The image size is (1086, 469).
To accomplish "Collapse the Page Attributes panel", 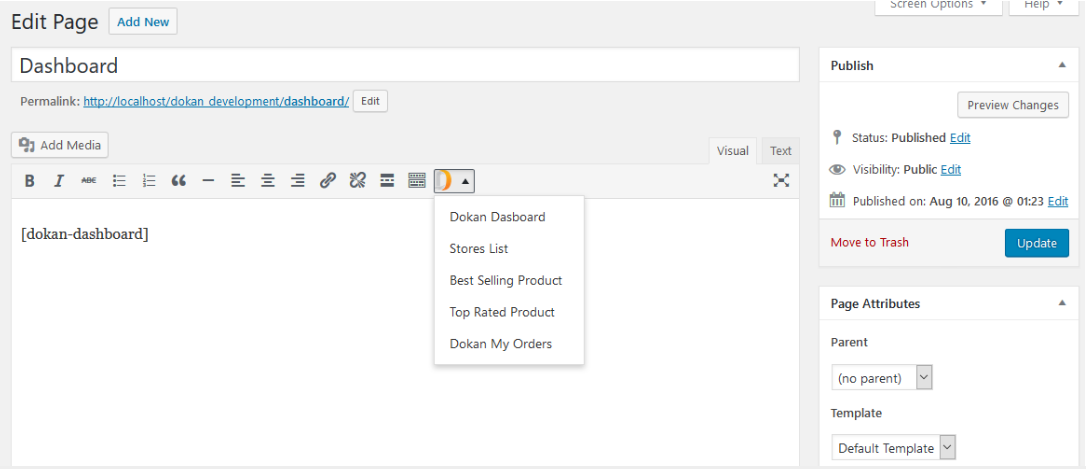I will [x=1062, y=303].
